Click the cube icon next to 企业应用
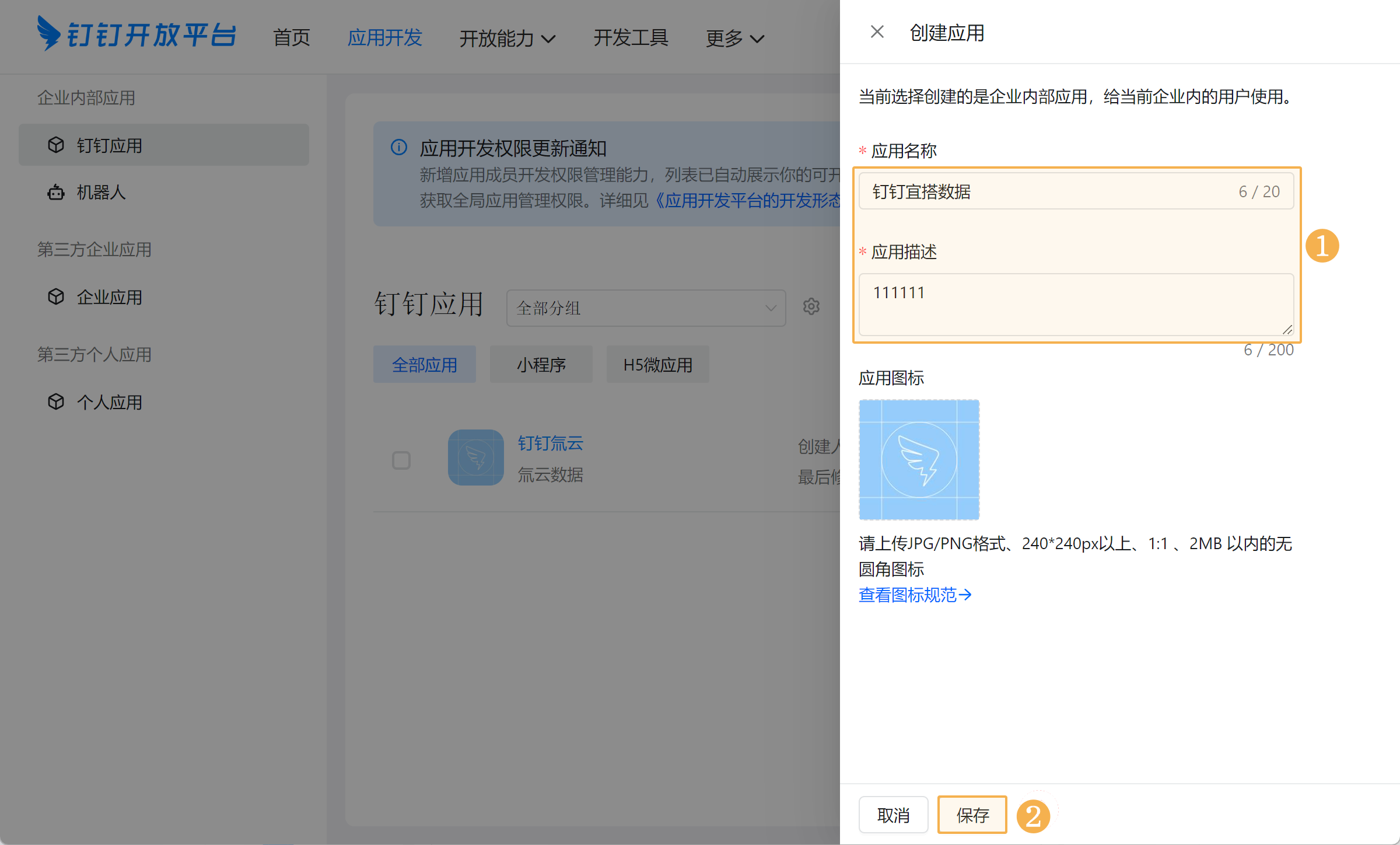The image size is (1400, 845). click(x=56, y=296)
